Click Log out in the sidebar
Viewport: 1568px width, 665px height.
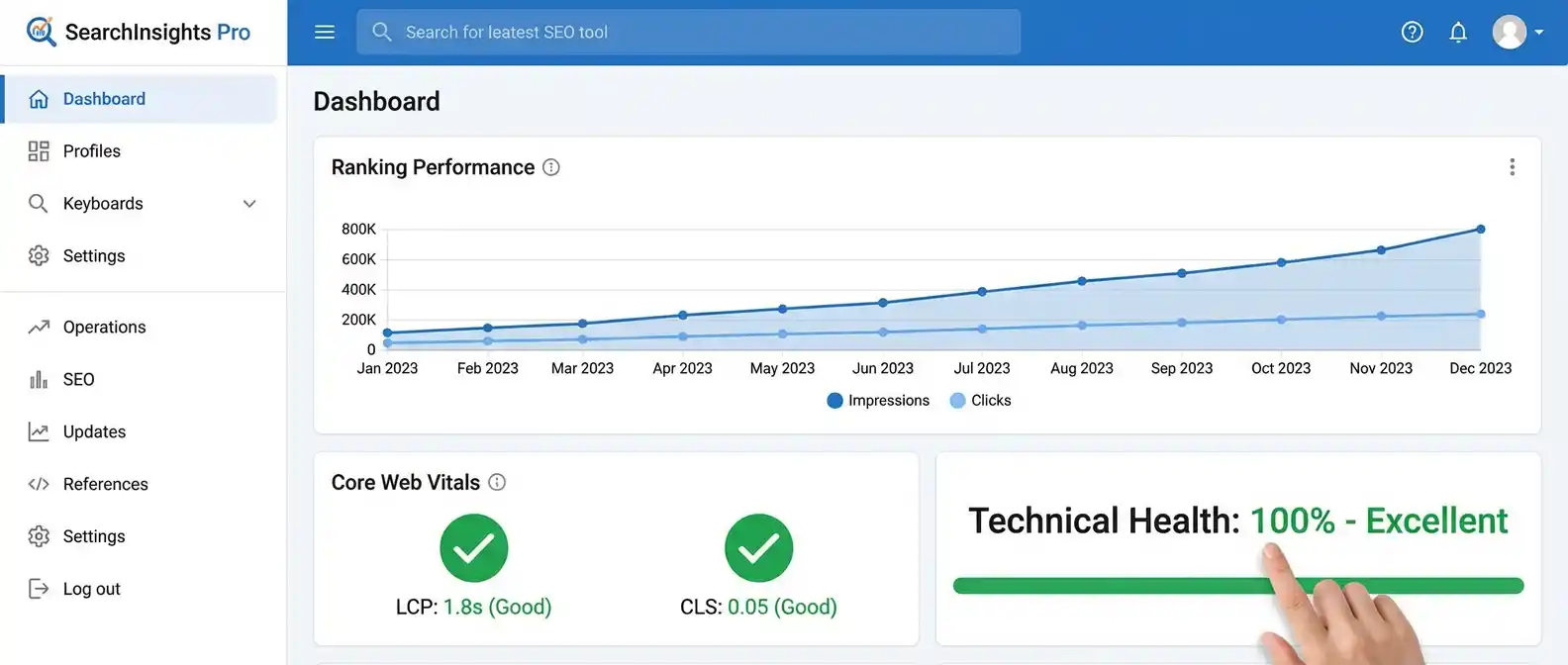[x=91, y=589]
